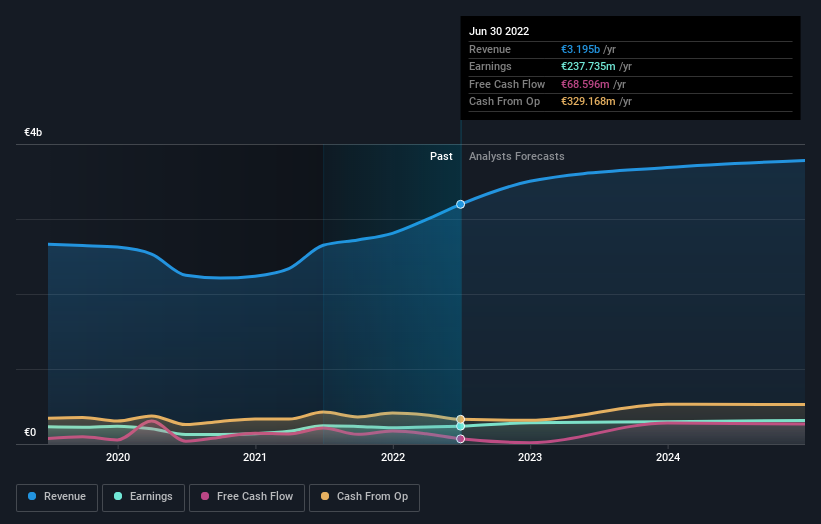Click the 2024 x-axis label
This screenshot has width=821, height=524.
668,457
